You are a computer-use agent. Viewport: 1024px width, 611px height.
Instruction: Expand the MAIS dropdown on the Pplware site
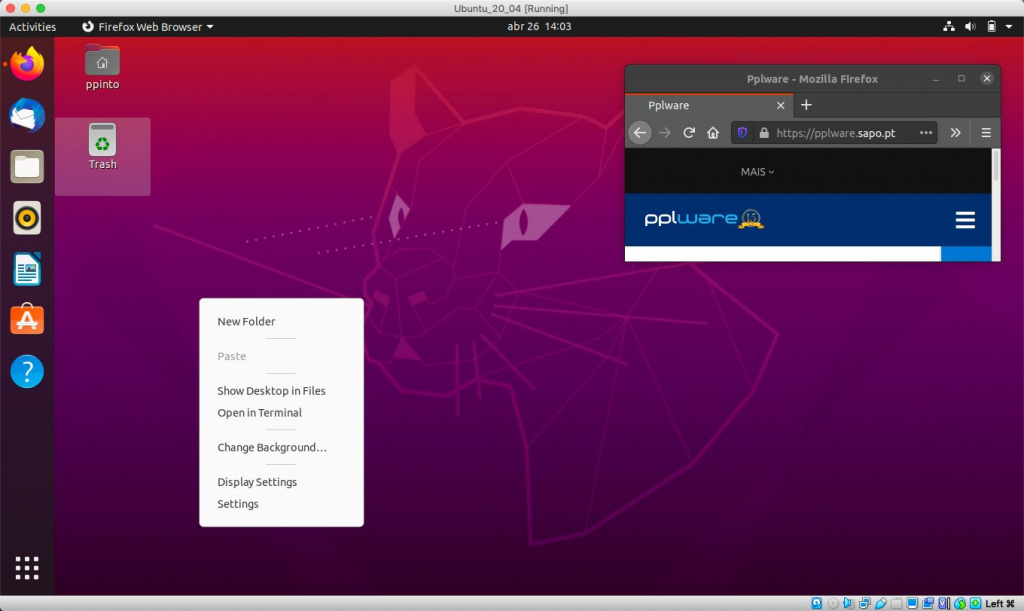tap(757, 171)
